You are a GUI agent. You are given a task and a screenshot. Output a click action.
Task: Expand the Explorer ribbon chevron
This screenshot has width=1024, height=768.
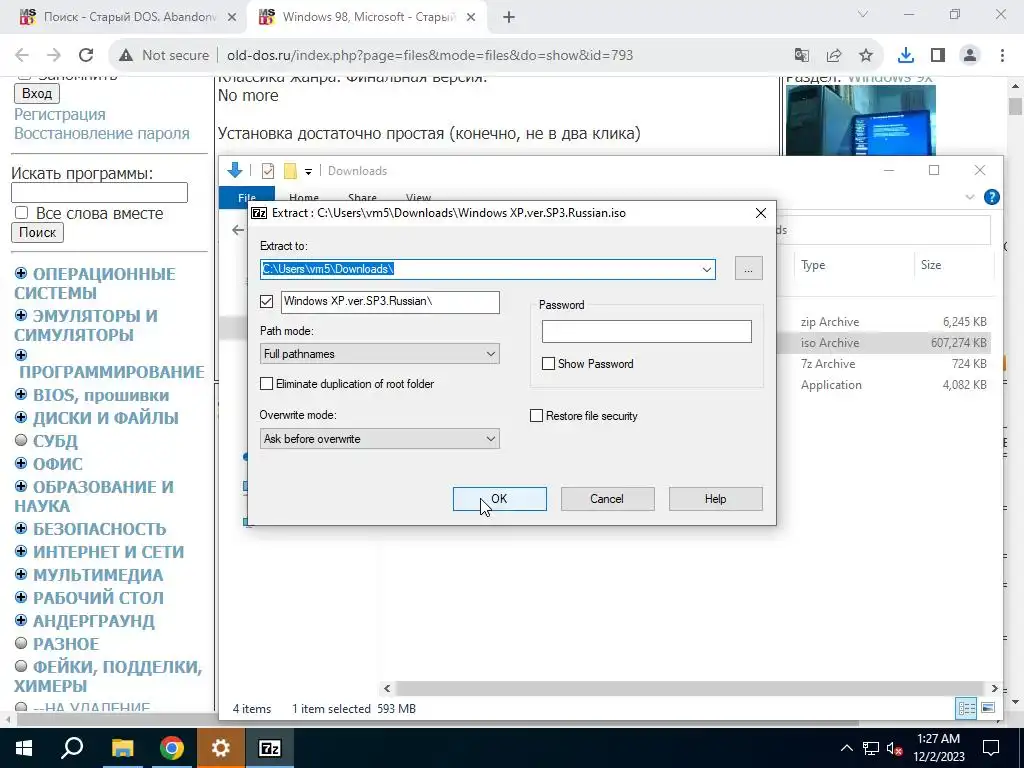tap(970, 197)
